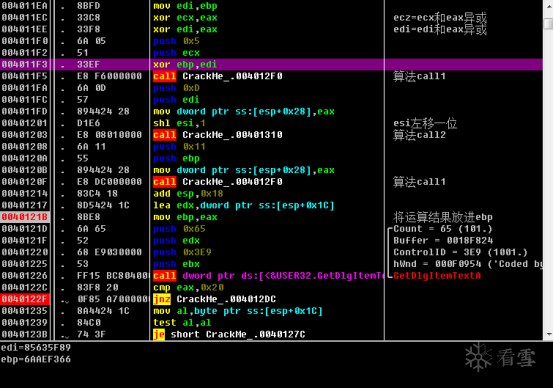This screenshot has height=388, width=554.
Task: Select the jnz CrackMe_.004012DC instruction
Action: [214, 299]
